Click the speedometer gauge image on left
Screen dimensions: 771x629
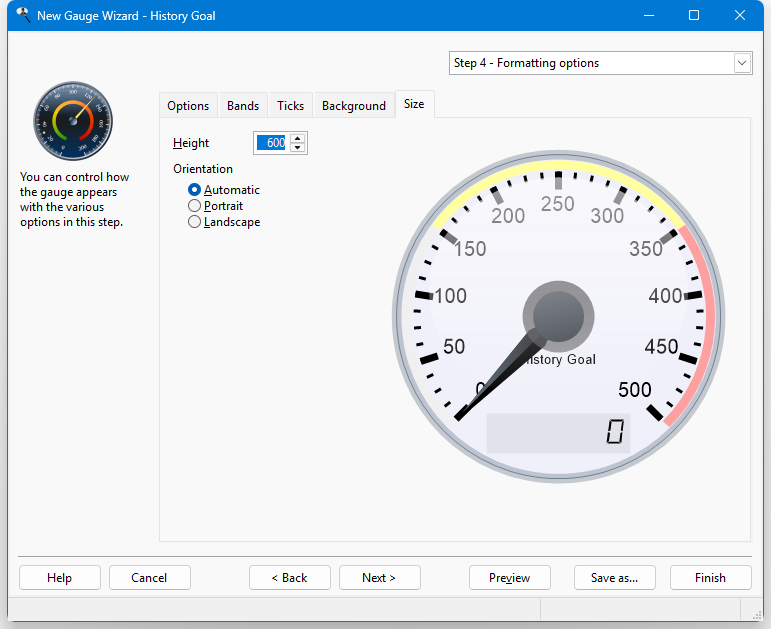tap(73, 122)
